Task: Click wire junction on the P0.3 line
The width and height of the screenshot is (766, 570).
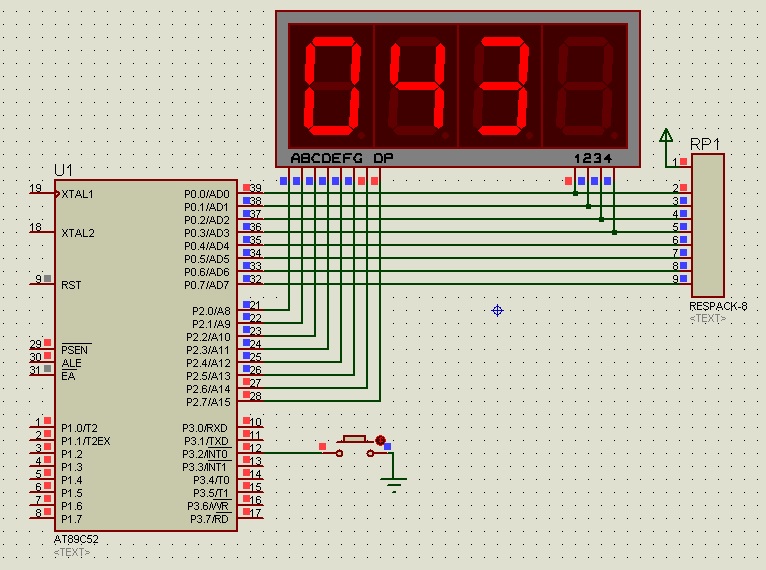Action: (x=614, y=232)
